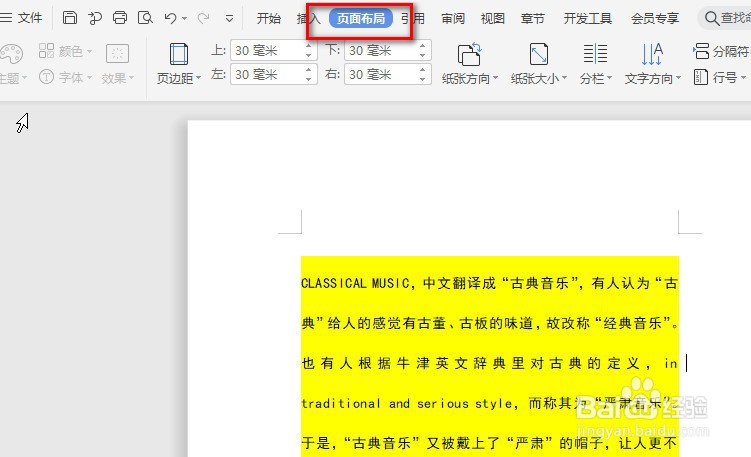Click the text 'CLASSICAL MUSIC' in document

(x=355, y=283)
